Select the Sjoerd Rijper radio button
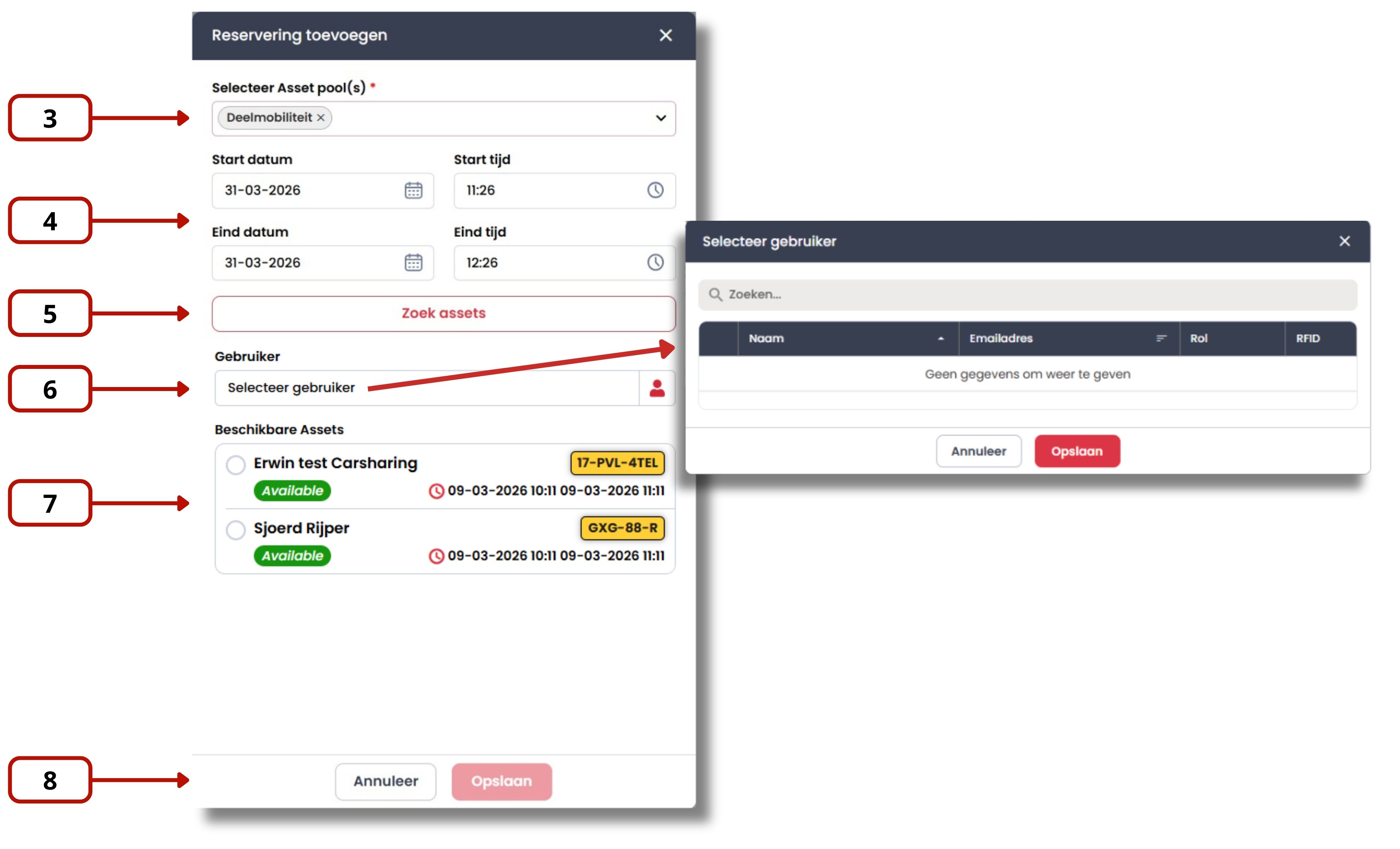Image resolution: width=1400 pixels, height=849 pixels. point(235,530)
